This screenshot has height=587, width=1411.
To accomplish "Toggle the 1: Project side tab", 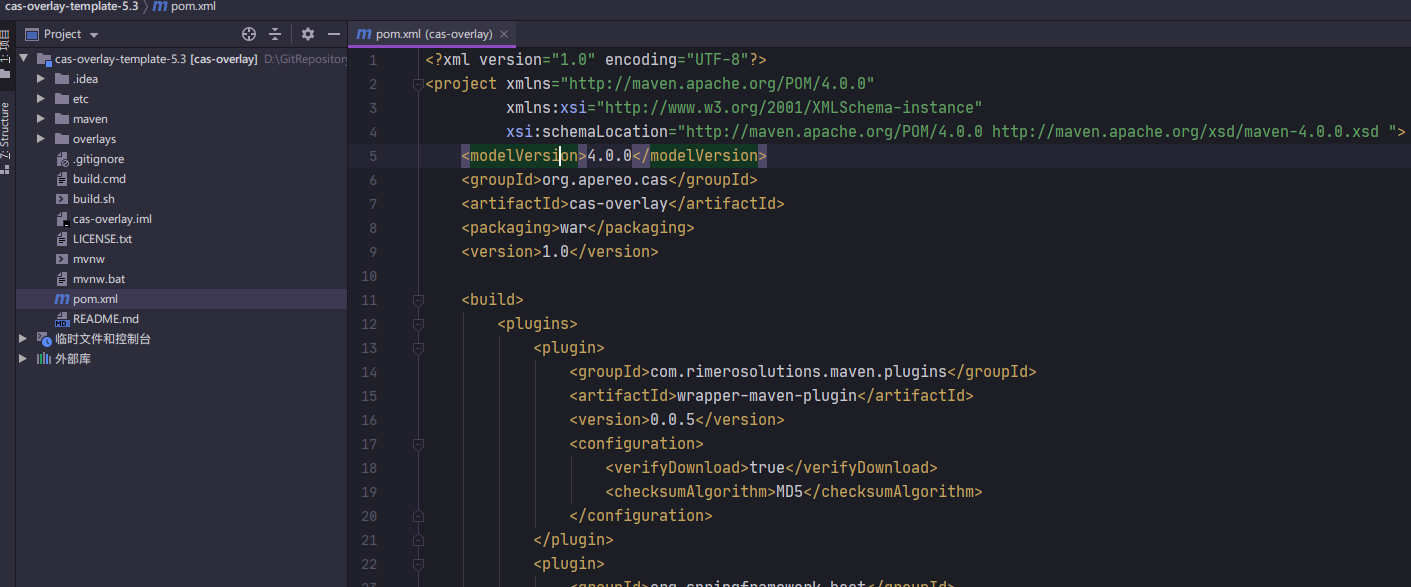I will pyautogui.click(x=5, y=54).
